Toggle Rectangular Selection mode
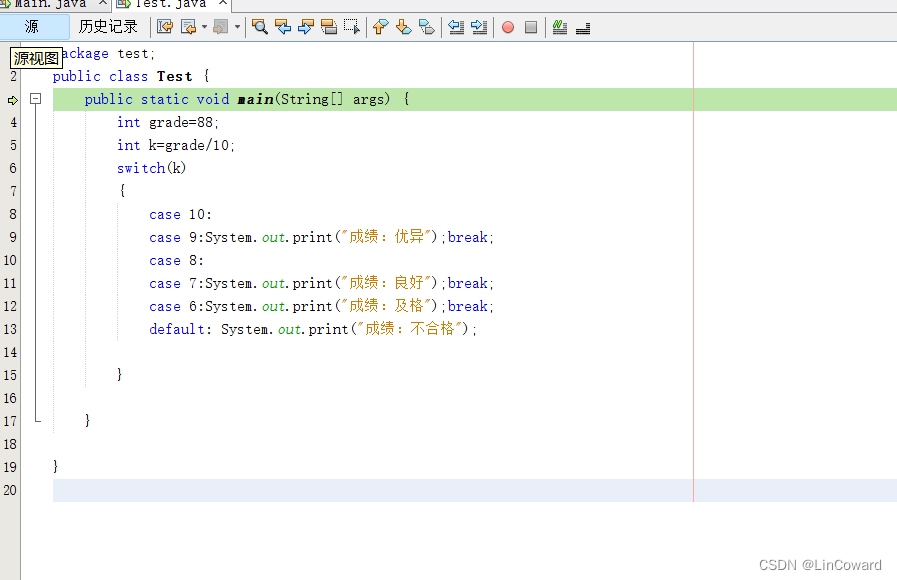Viewport: 897px width, 580px height. pos(352,27)
